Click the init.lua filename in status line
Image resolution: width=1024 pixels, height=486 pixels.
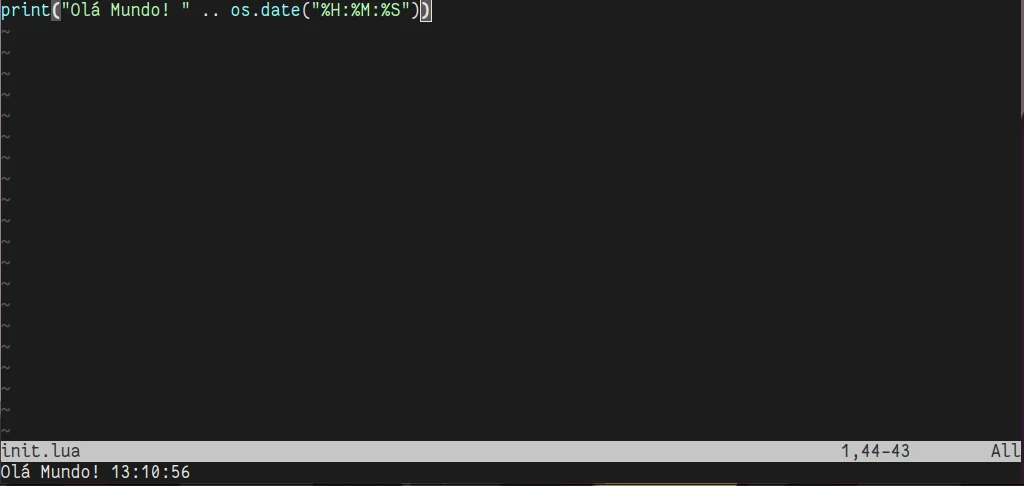coord(40,451)
